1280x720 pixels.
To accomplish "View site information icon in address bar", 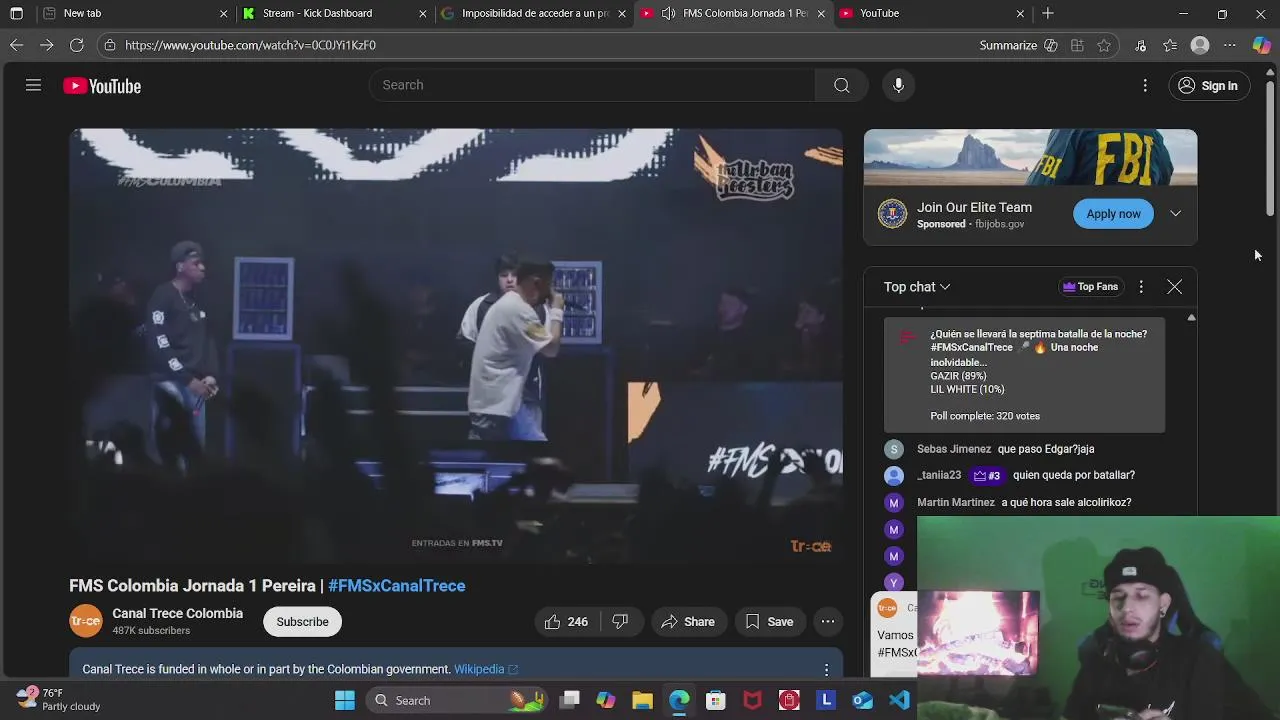I will coord(110,45).
